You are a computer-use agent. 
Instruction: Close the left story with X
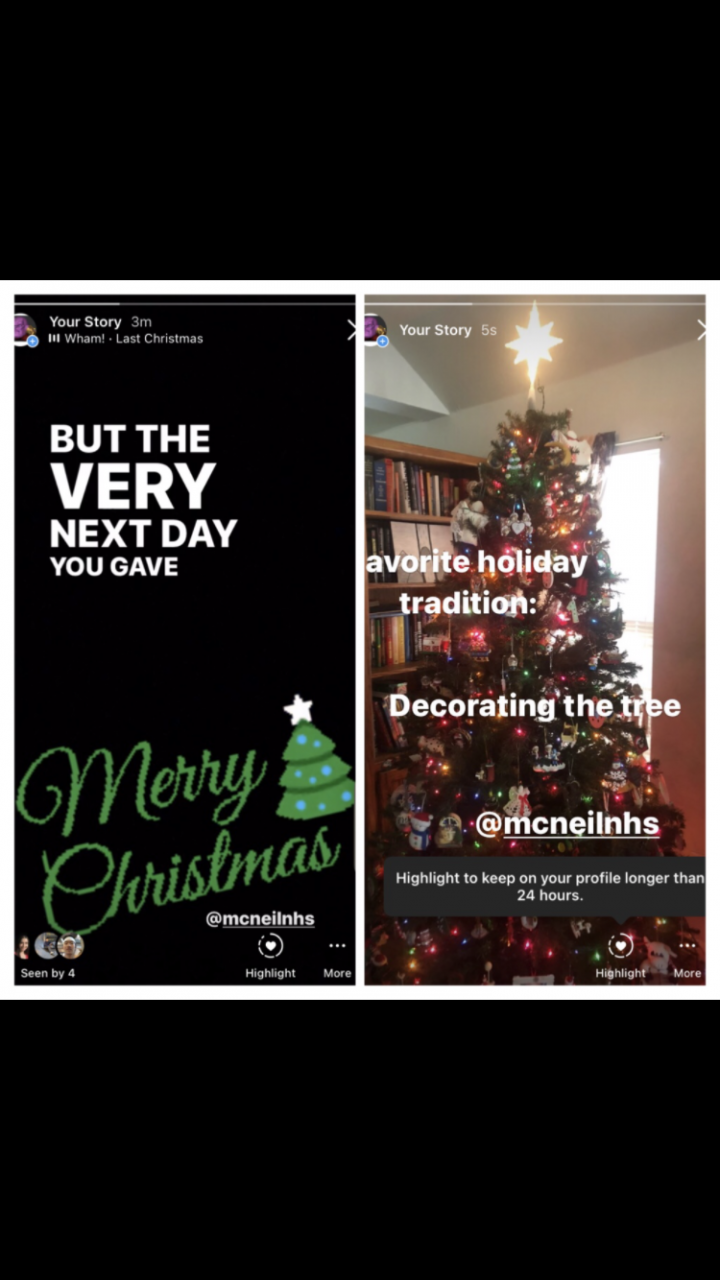351,329
